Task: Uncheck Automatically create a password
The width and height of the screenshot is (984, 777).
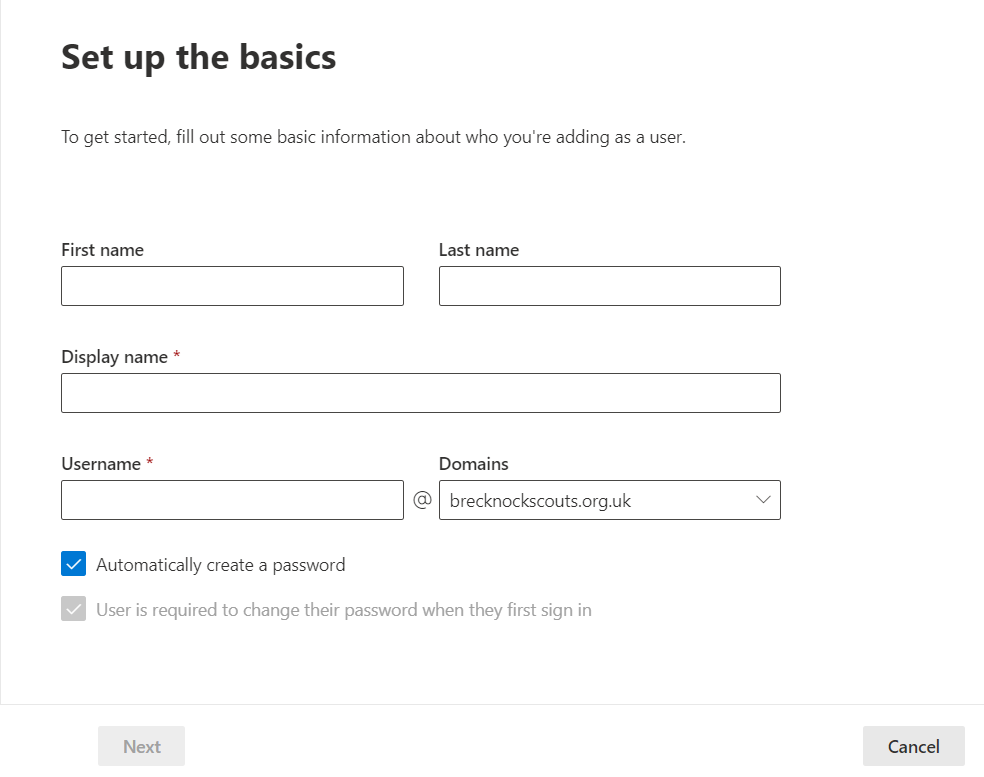Action: pyautogui.click(x=73, y=564)
